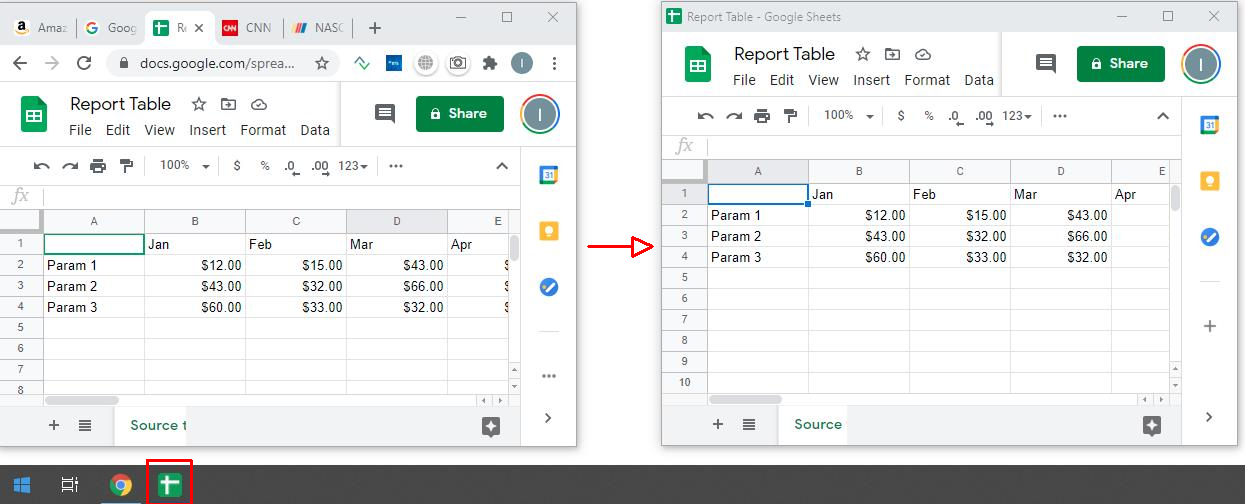Open Google Keep in the standalone window side panel
This screenshot has height=504, width=1245.
pos(1209,181)
